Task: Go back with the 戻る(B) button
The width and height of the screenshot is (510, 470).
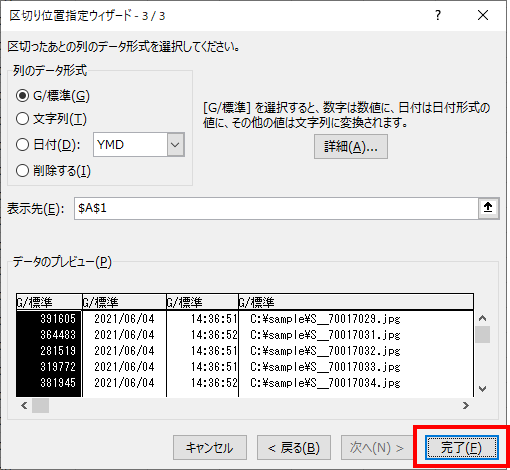Action: [294, 448]
